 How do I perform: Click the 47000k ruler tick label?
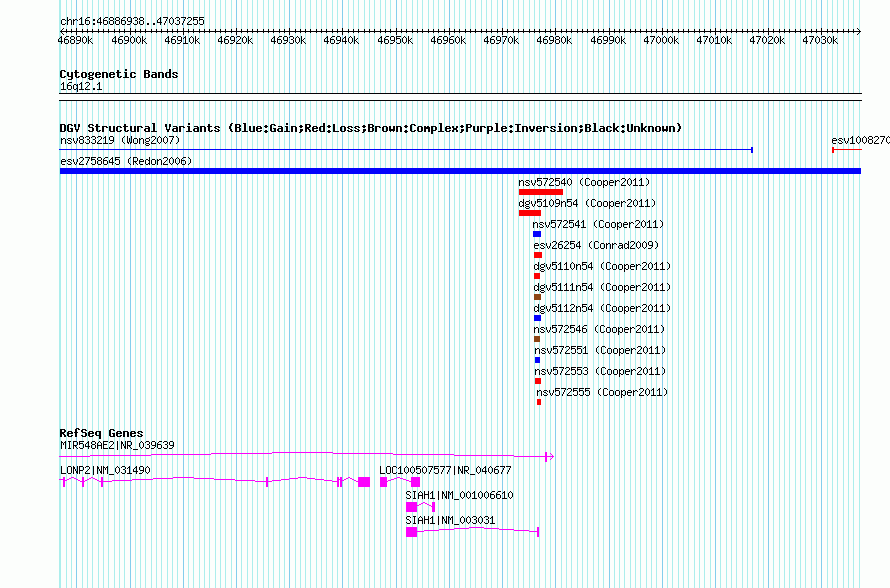click(x=661, y=40)
